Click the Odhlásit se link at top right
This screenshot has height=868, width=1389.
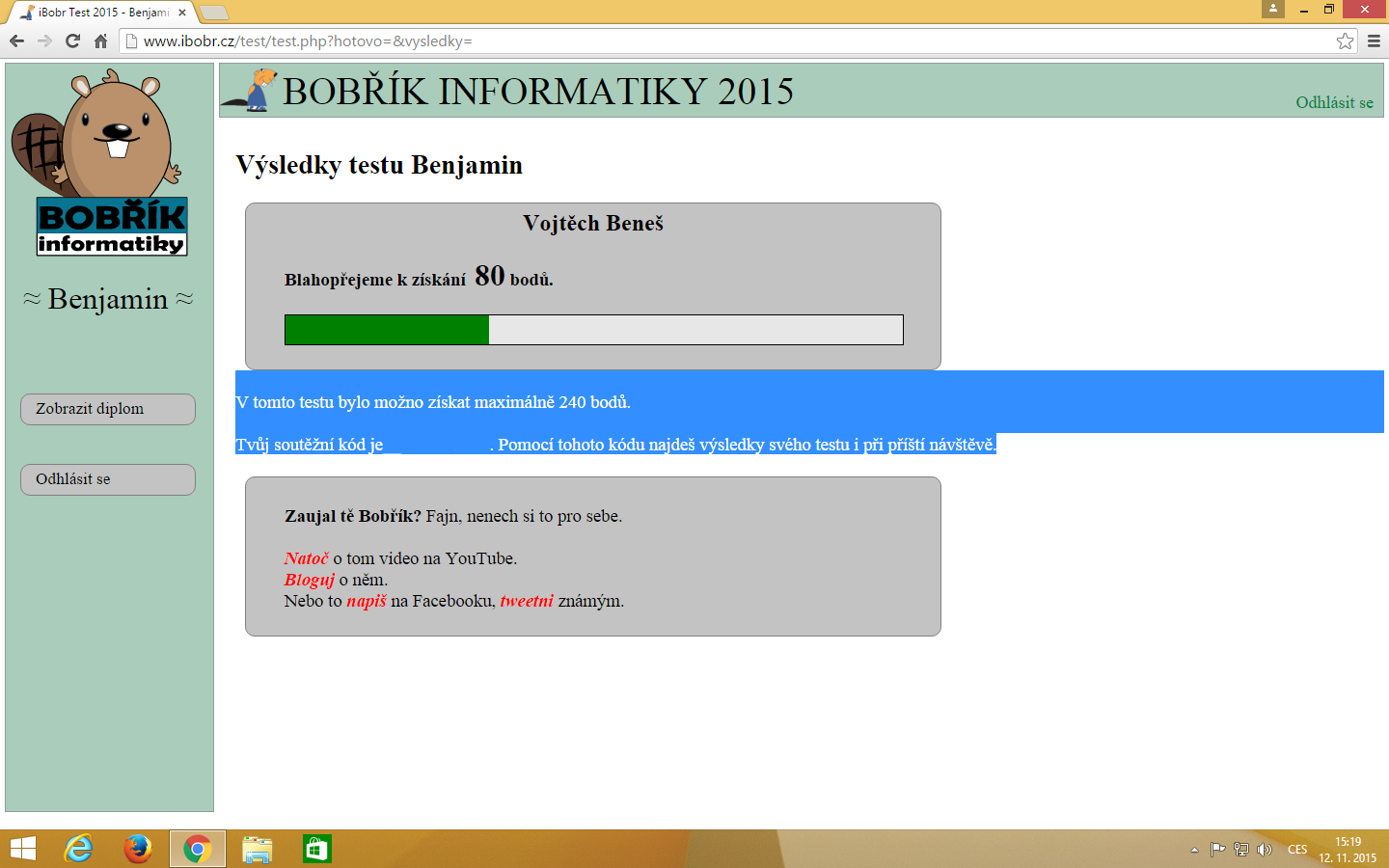coord(1335,101)
